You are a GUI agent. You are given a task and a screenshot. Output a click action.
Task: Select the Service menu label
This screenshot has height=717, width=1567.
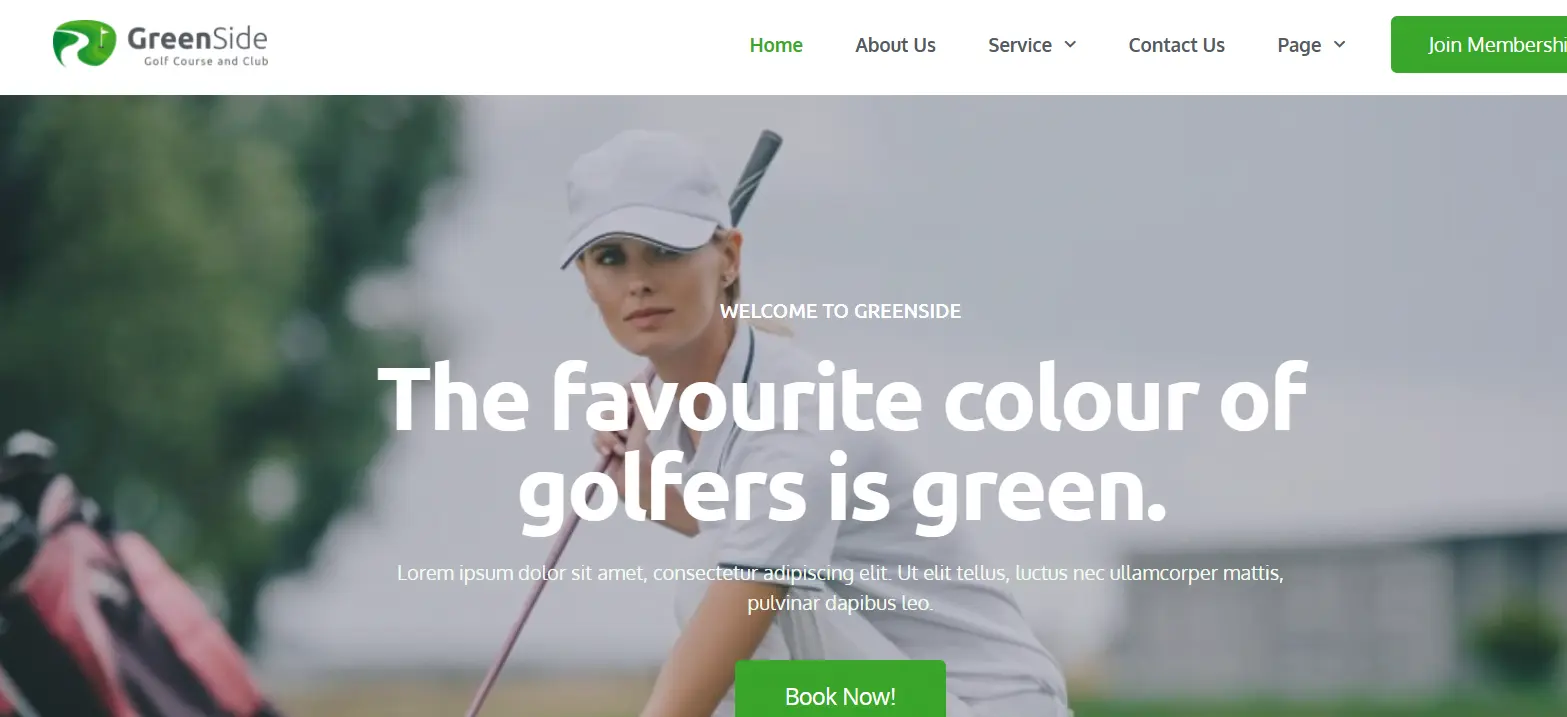click(x=1019, y=45)
